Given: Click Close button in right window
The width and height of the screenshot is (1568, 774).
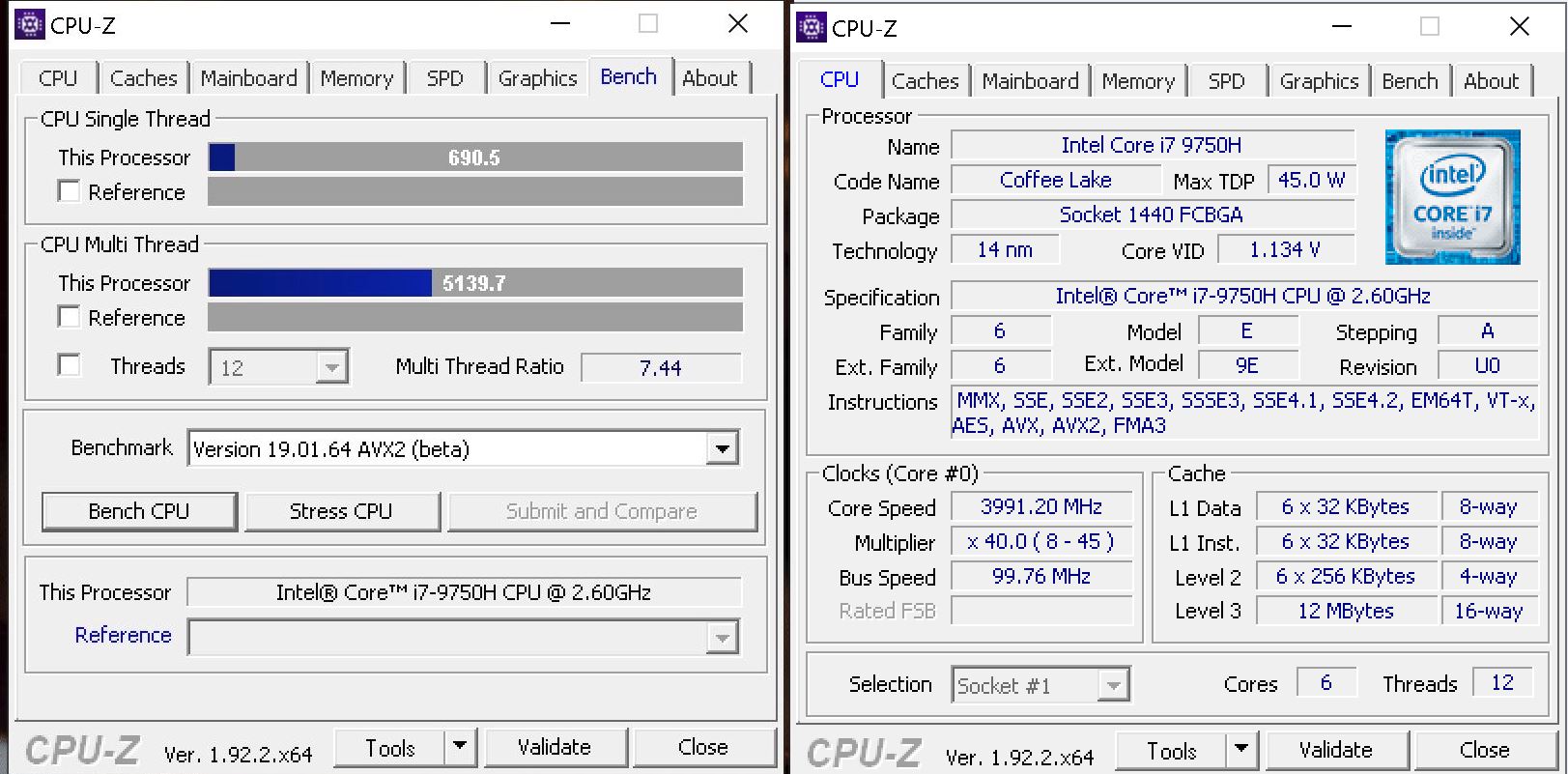Looking at the screenshot, I should coord(1485,750).
